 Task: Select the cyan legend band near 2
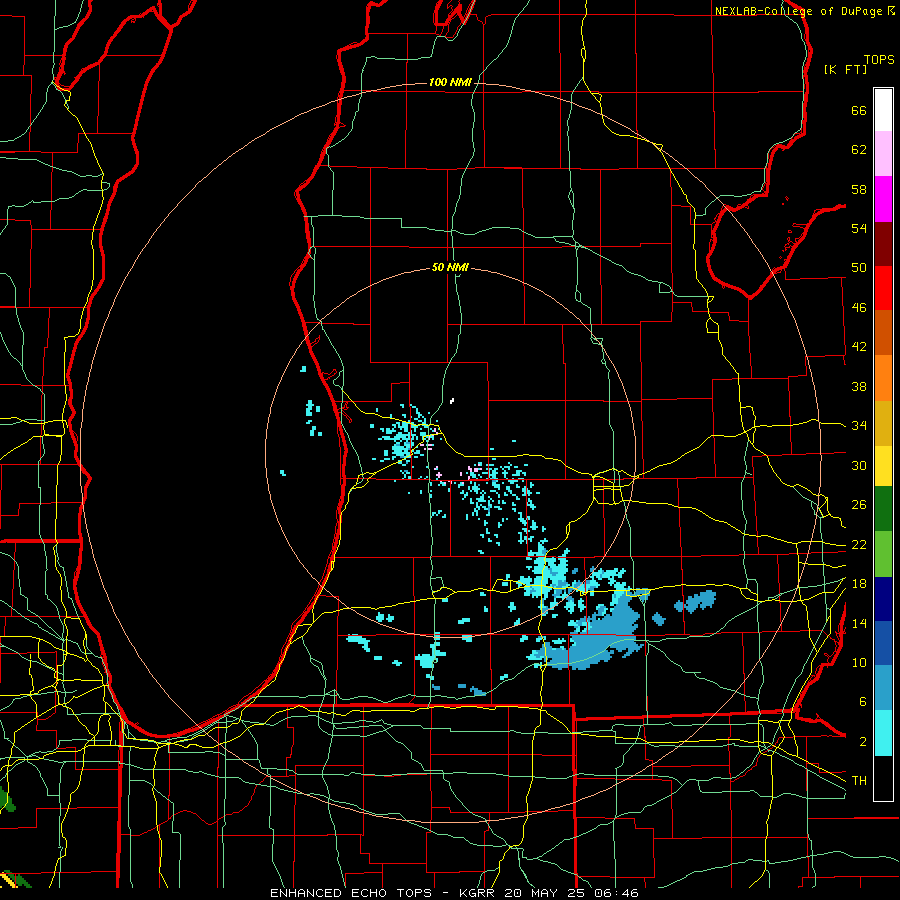(883, 733)
